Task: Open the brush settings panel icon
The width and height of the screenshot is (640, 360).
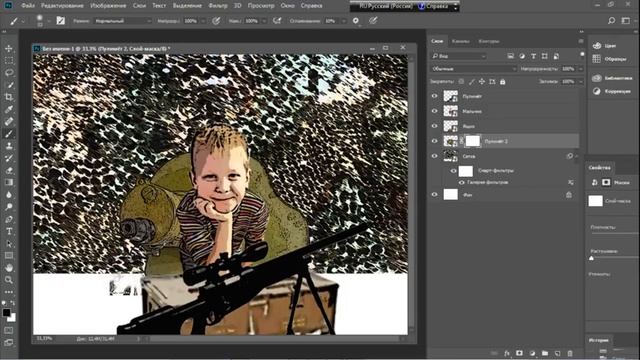Action: (x=60, y=20)
